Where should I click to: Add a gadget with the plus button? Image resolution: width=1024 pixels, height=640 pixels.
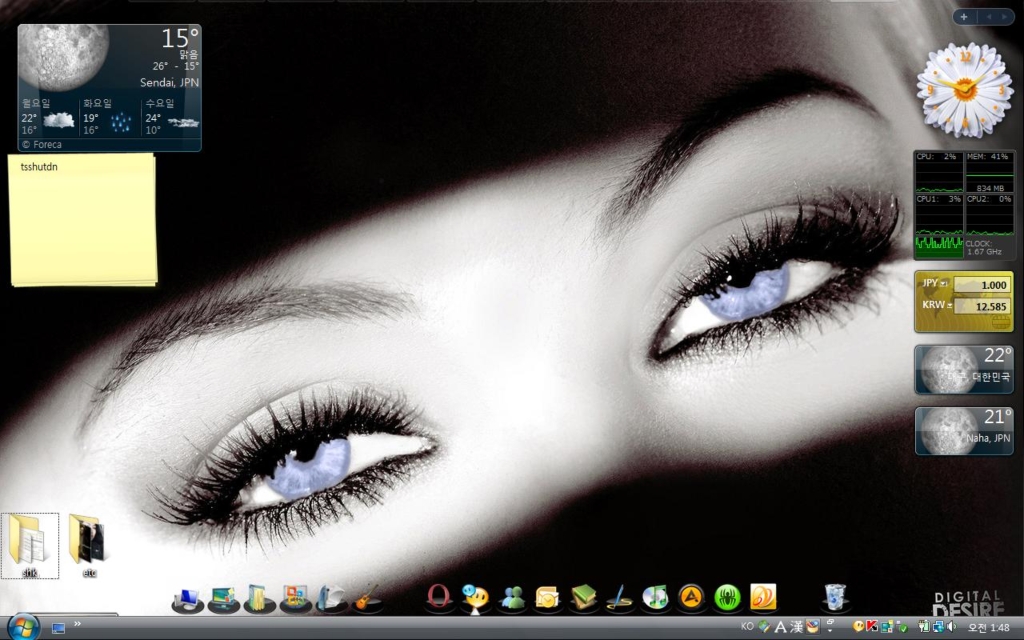(x=964, y=17)
